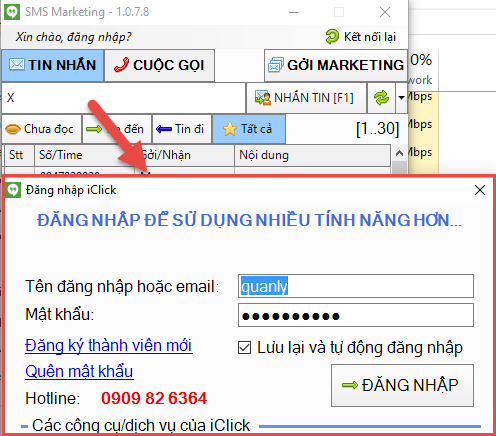This screenshot has height=436, width=496.
Task: Click the [1..30] page range indicator
Action: [377, 129]
